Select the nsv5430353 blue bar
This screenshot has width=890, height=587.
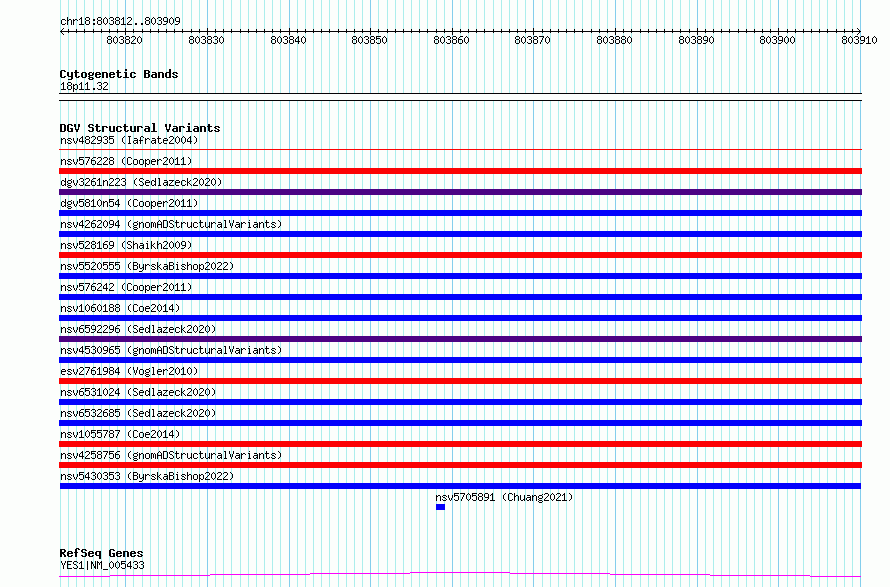[460, 486]
